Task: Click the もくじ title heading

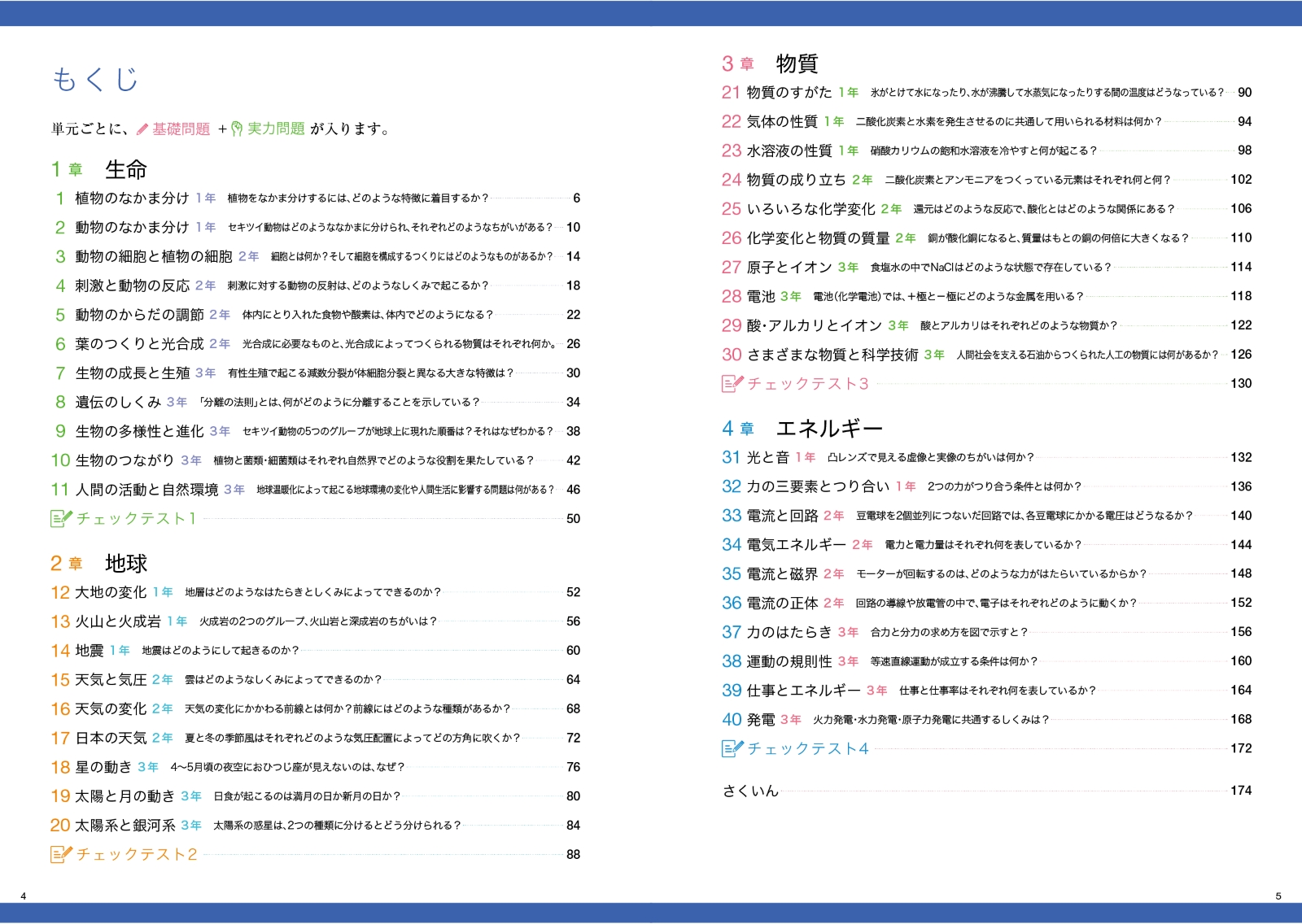Action: [x=95, y=79]
